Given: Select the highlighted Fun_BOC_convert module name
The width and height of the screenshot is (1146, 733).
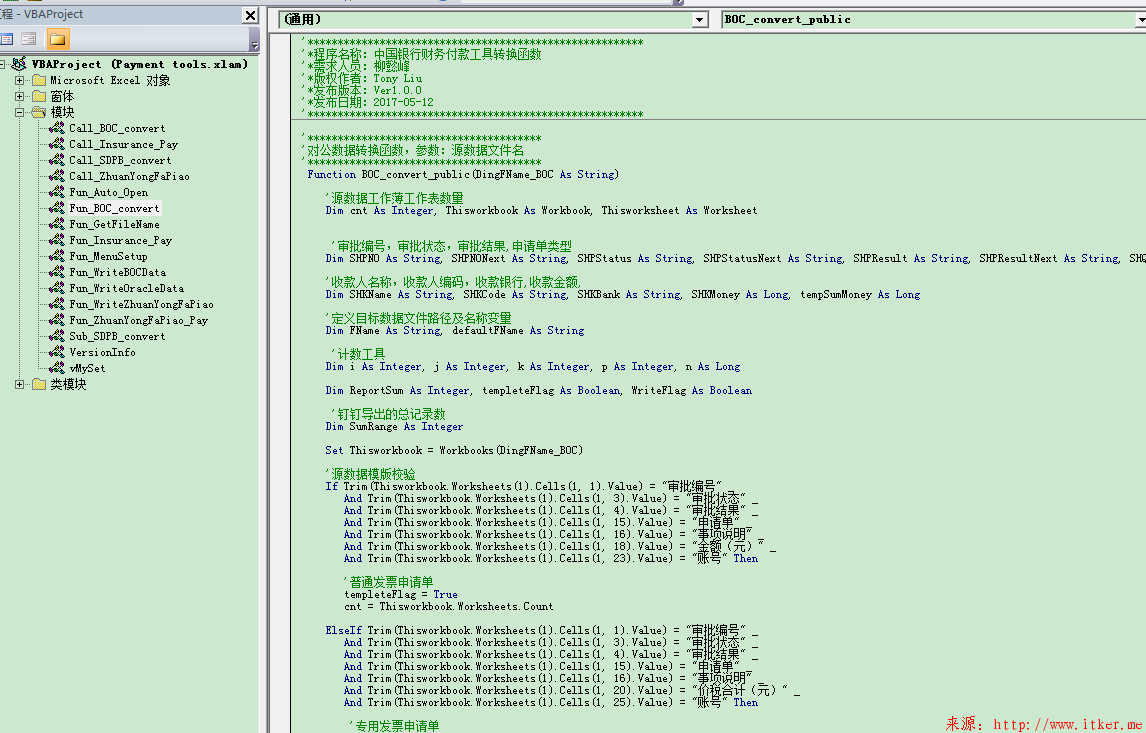Looking at the screenshot, I should pyautogui.click(x=114, y=209).
